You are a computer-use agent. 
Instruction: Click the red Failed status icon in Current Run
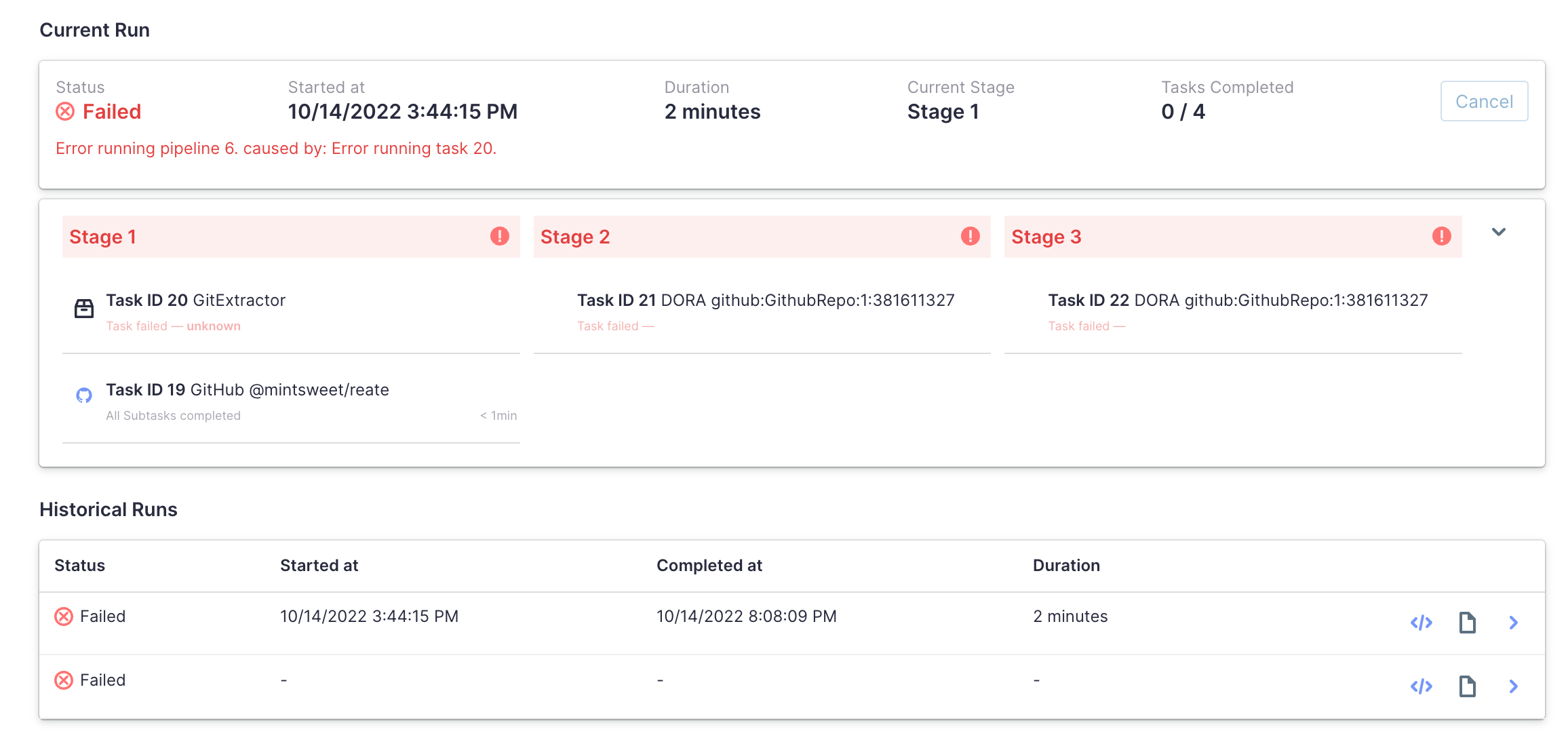coord(65,111)
